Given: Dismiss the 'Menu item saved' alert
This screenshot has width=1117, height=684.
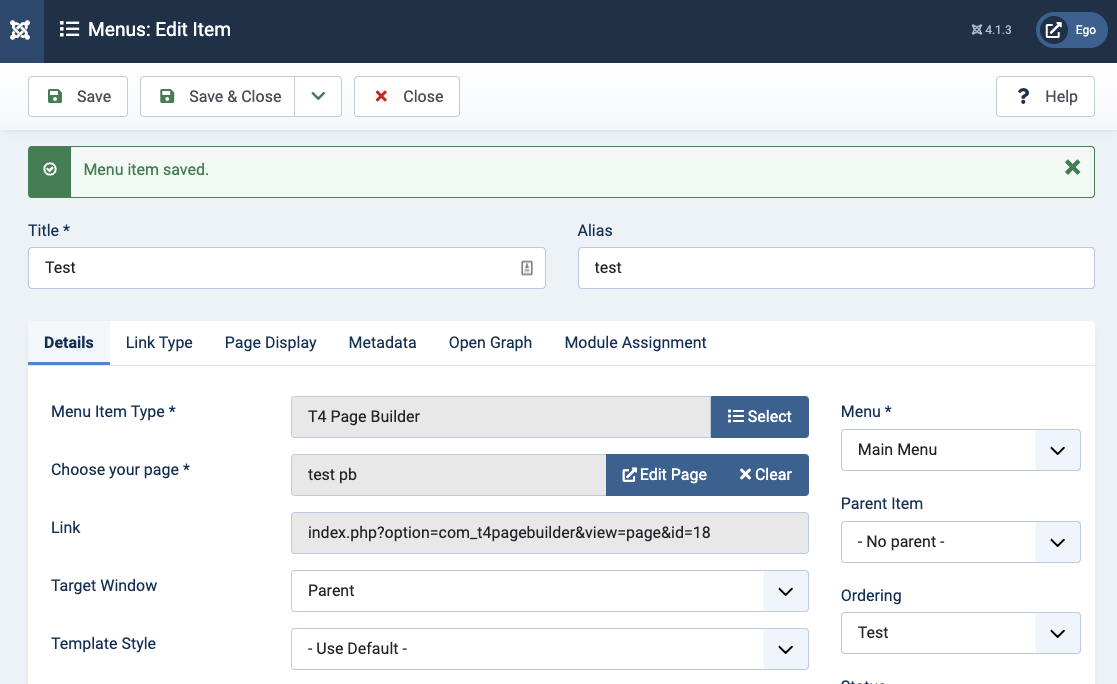Looking at the screenshot, I should point(1072,168).
